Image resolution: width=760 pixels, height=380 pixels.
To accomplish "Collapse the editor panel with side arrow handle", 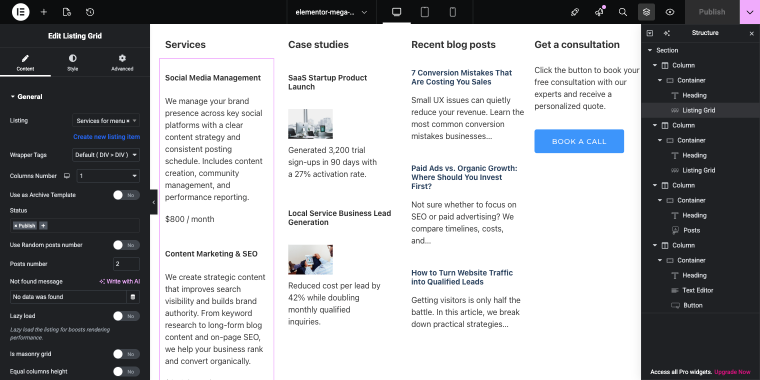I will (153, 202).
